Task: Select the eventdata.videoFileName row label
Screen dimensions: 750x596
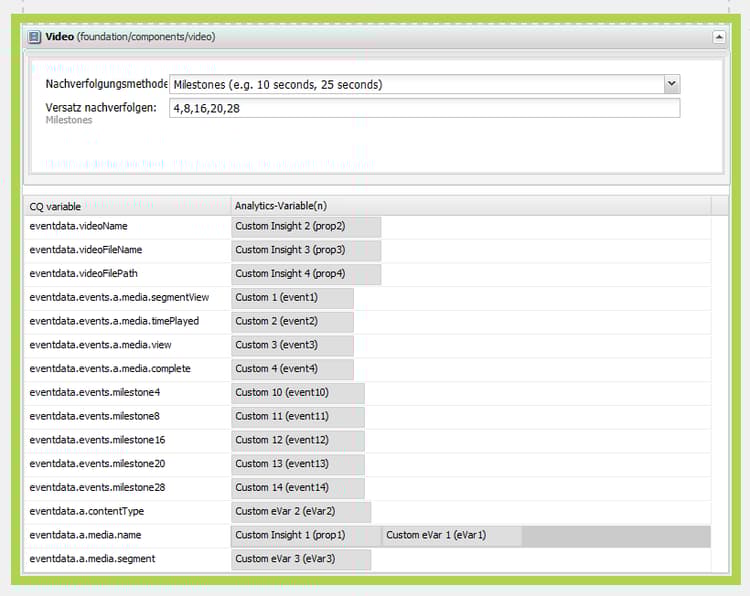Action: coord(86,250)
